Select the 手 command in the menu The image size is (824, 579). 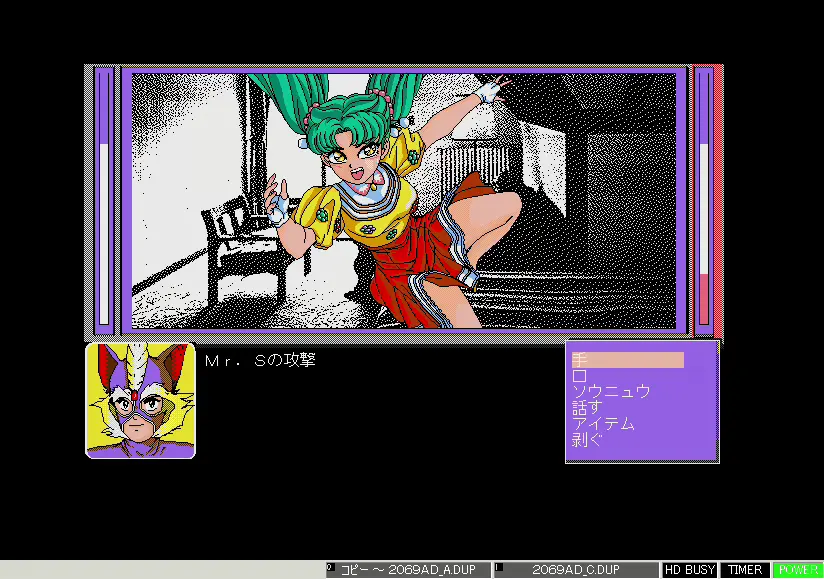point(627,360)
